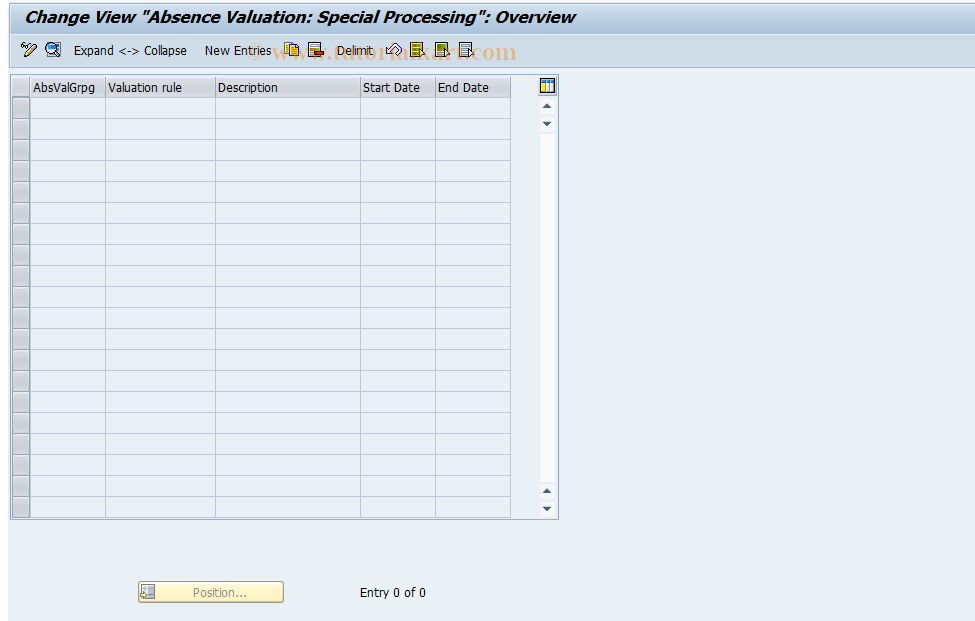Click first row AbsValGrpg cell
Viewport: 975px width, 621px height.
coord(68,108)
